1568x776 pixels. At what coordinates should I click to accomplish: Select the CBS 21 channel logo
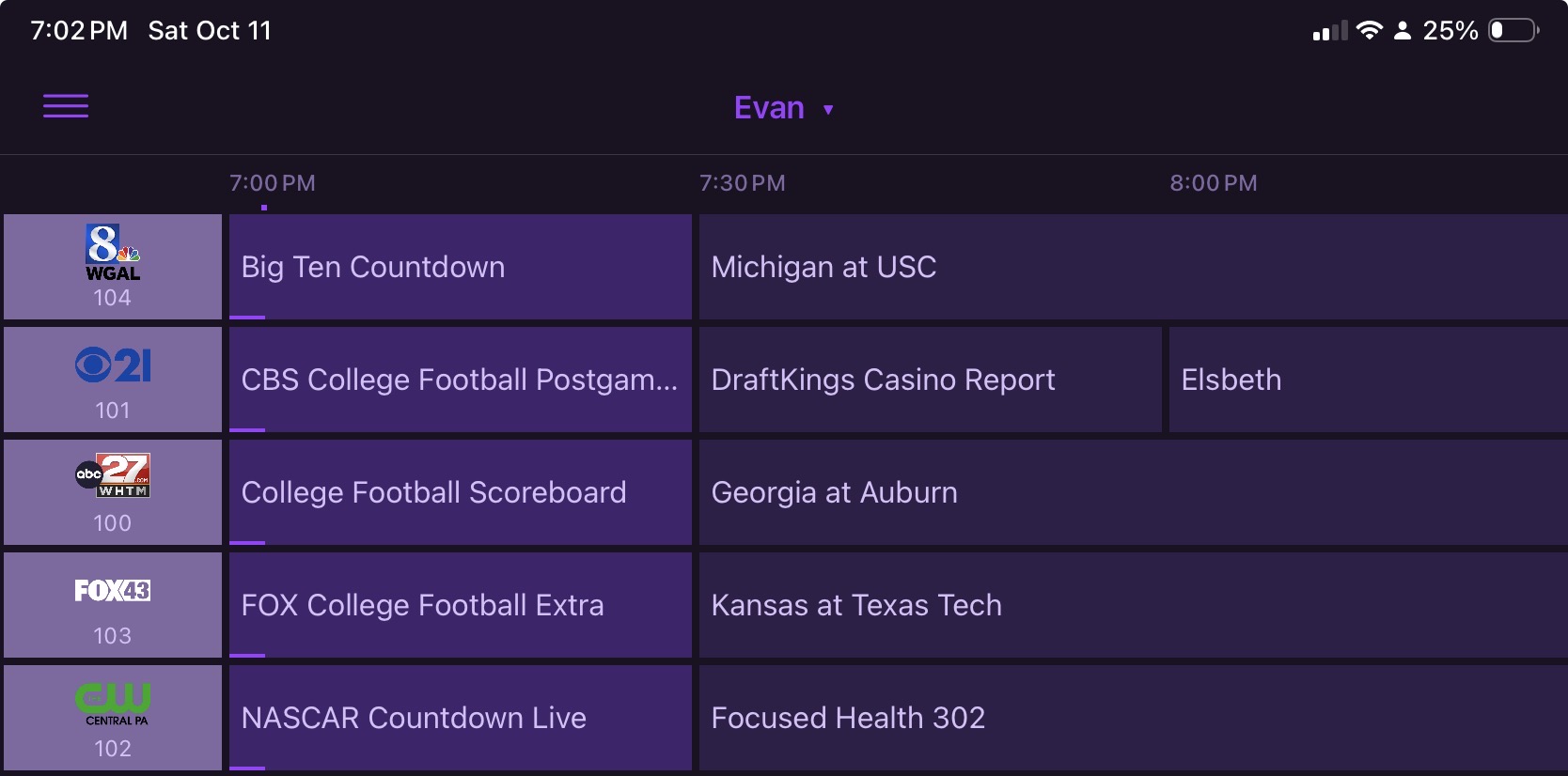coord(113,380)
